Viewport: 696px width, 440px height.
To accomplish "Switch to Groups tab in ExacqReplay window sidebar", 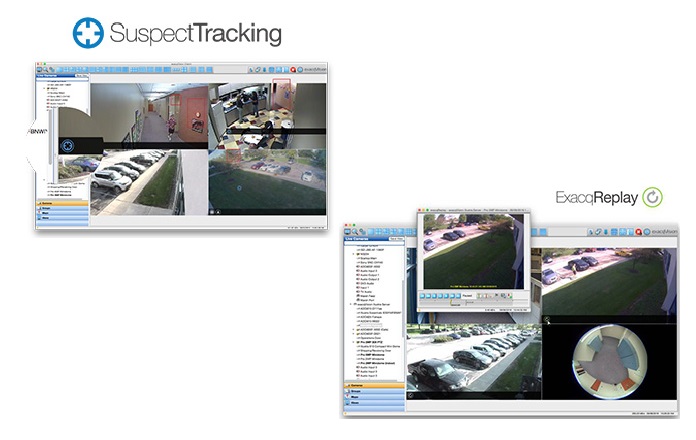I will pos(375,392).
